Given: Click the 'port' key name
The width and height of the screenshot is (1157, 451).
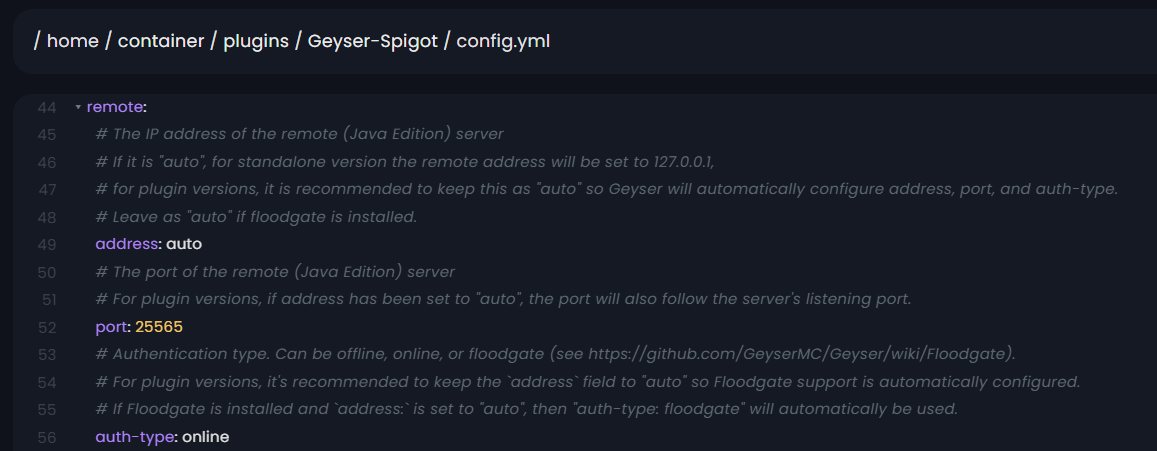Looking at the screenshot, I should 112,326.
